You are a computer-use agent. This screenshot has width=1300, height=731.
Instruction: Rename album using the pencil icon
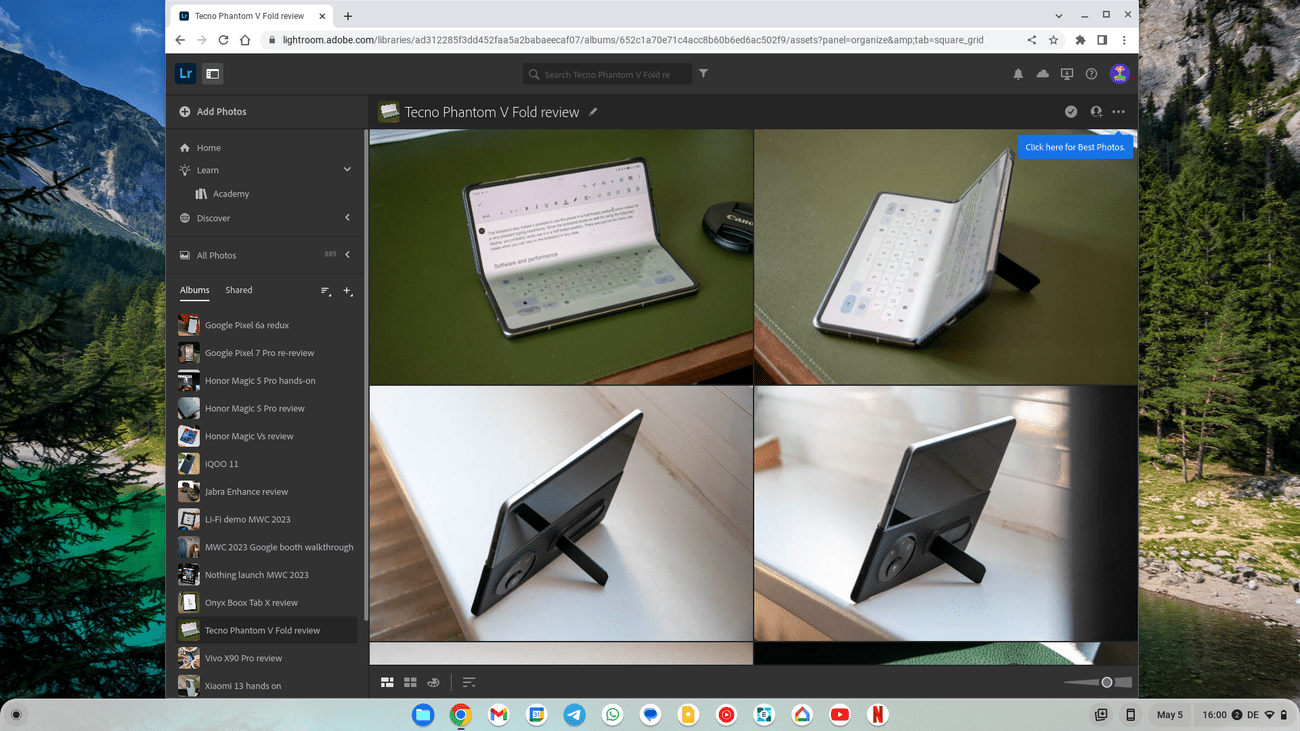(x=593, y=112)
